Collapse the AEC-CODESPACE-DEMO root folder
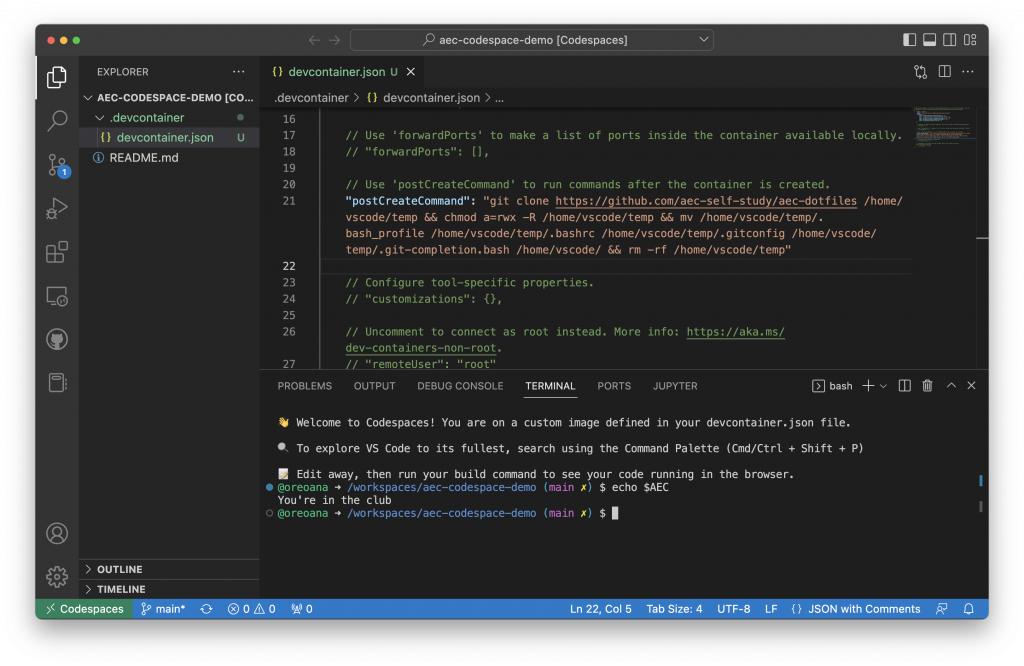The width and height of the screenshot is (1024, 666). [x=169, y=97]
